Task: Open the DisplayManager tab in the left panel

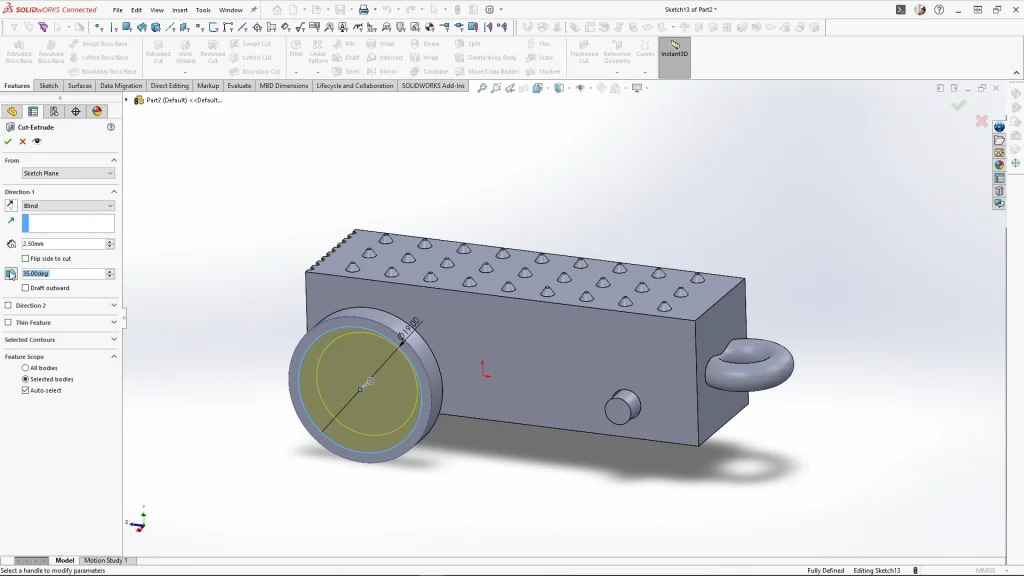Action: [97, 111]
